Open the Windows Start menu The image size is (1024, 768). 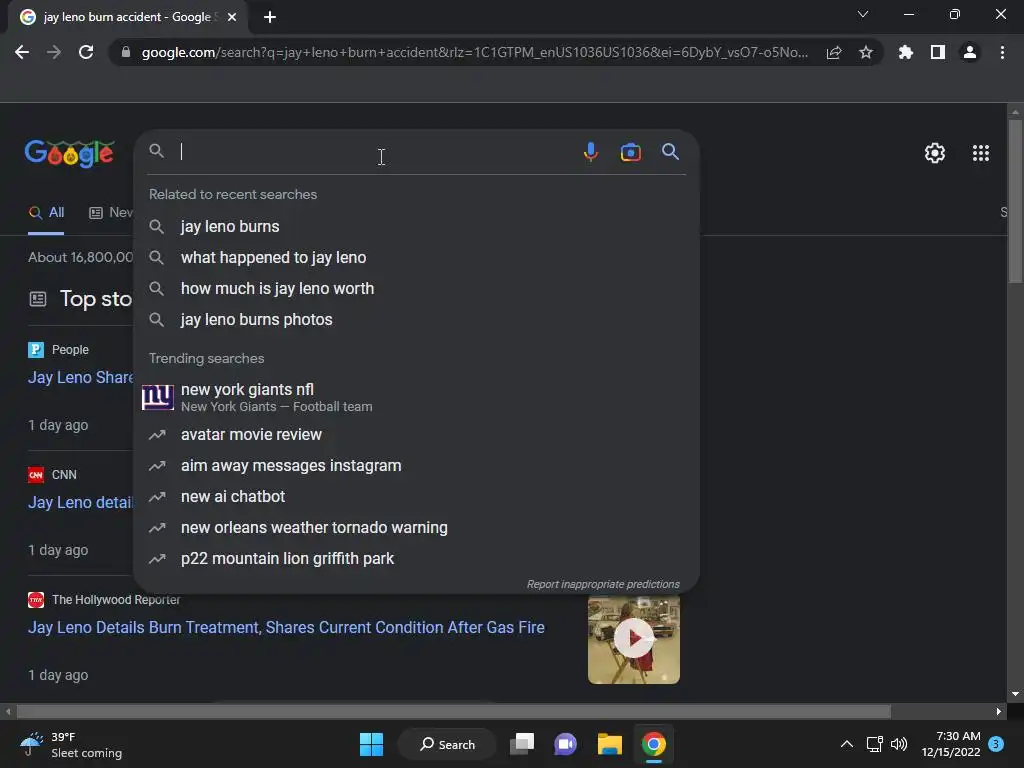pyautogui.click(x=371, y=744)
